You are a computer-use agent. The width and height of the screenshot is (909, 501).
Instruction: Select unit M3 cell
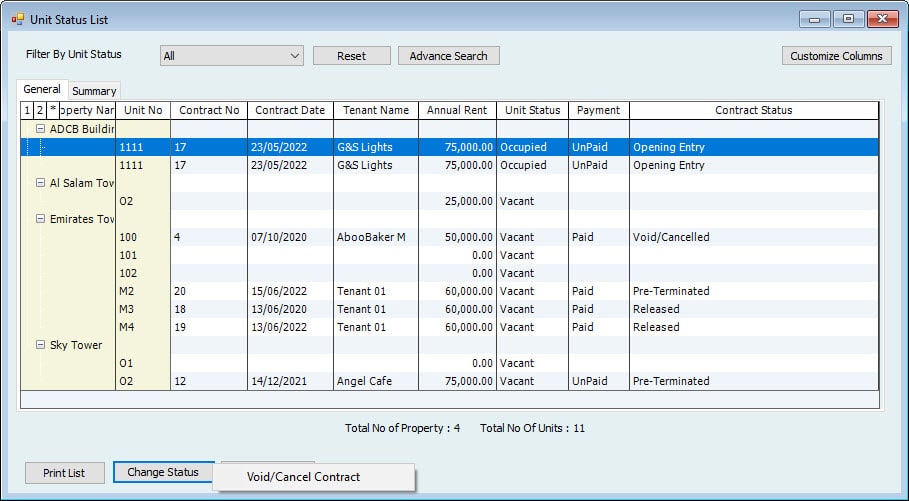[x=143, y=308]
